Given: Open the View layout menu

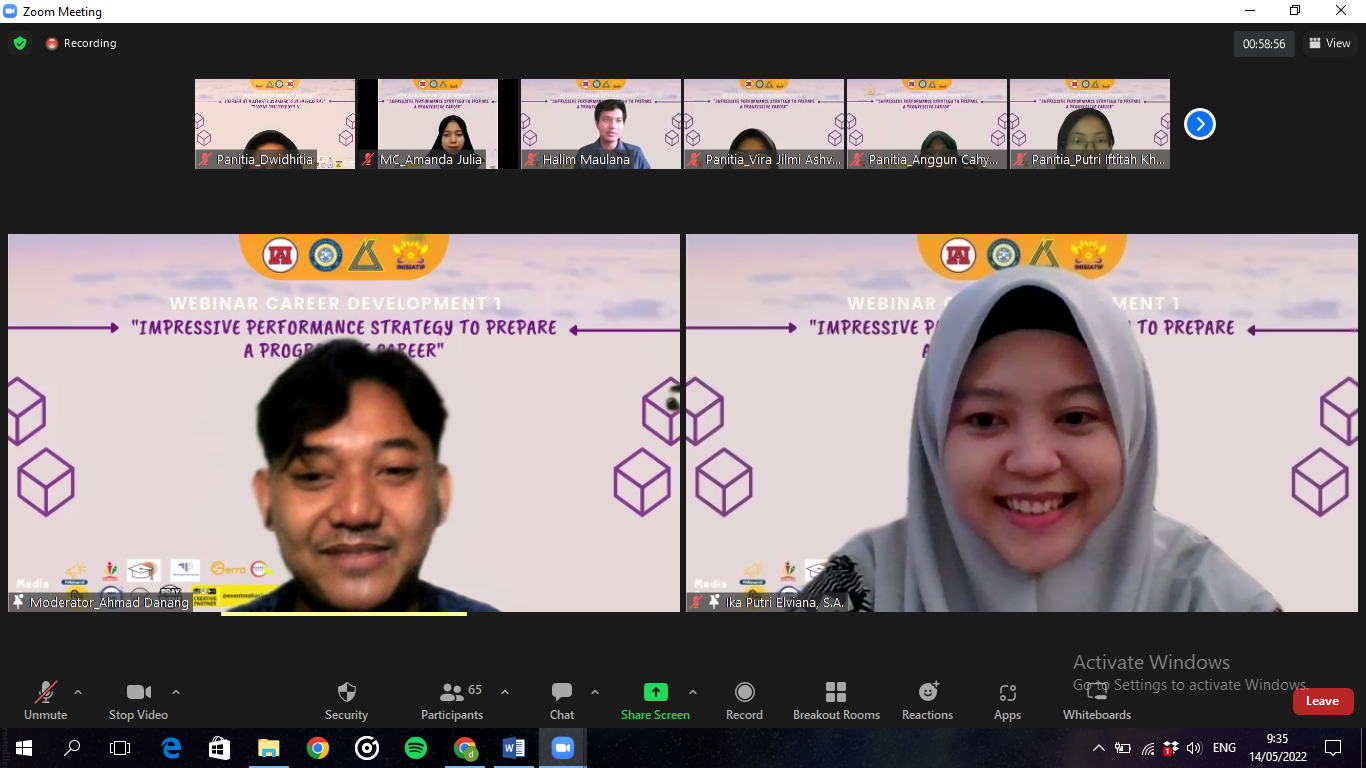Looking at the screenshot, I should [x=1330, y=43].
